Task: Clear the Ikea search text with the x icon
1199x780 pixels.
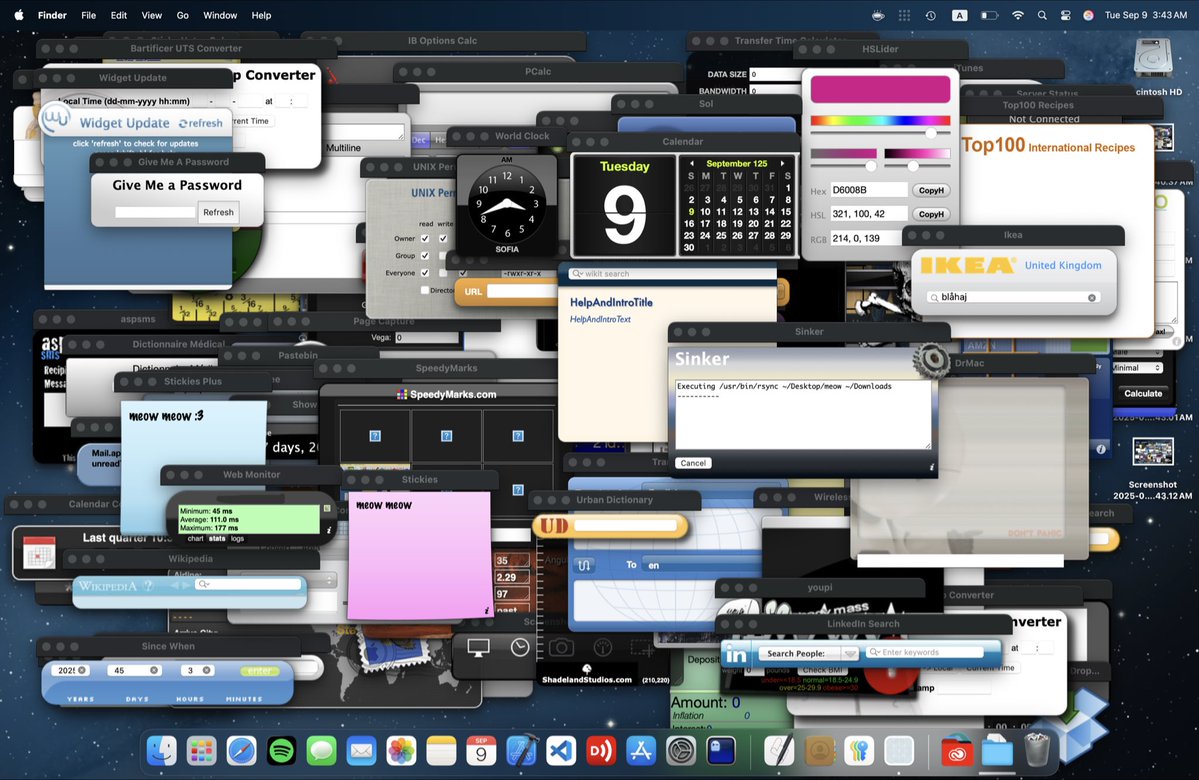Action: tap(1092, 297)
